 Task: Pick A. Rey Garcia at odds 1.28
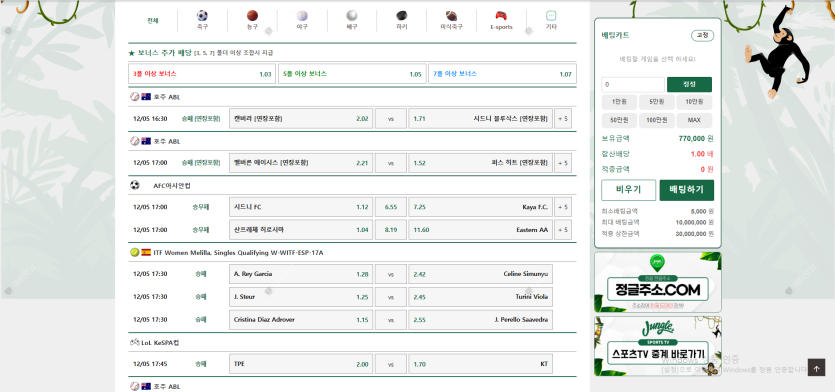coord(301,274)
